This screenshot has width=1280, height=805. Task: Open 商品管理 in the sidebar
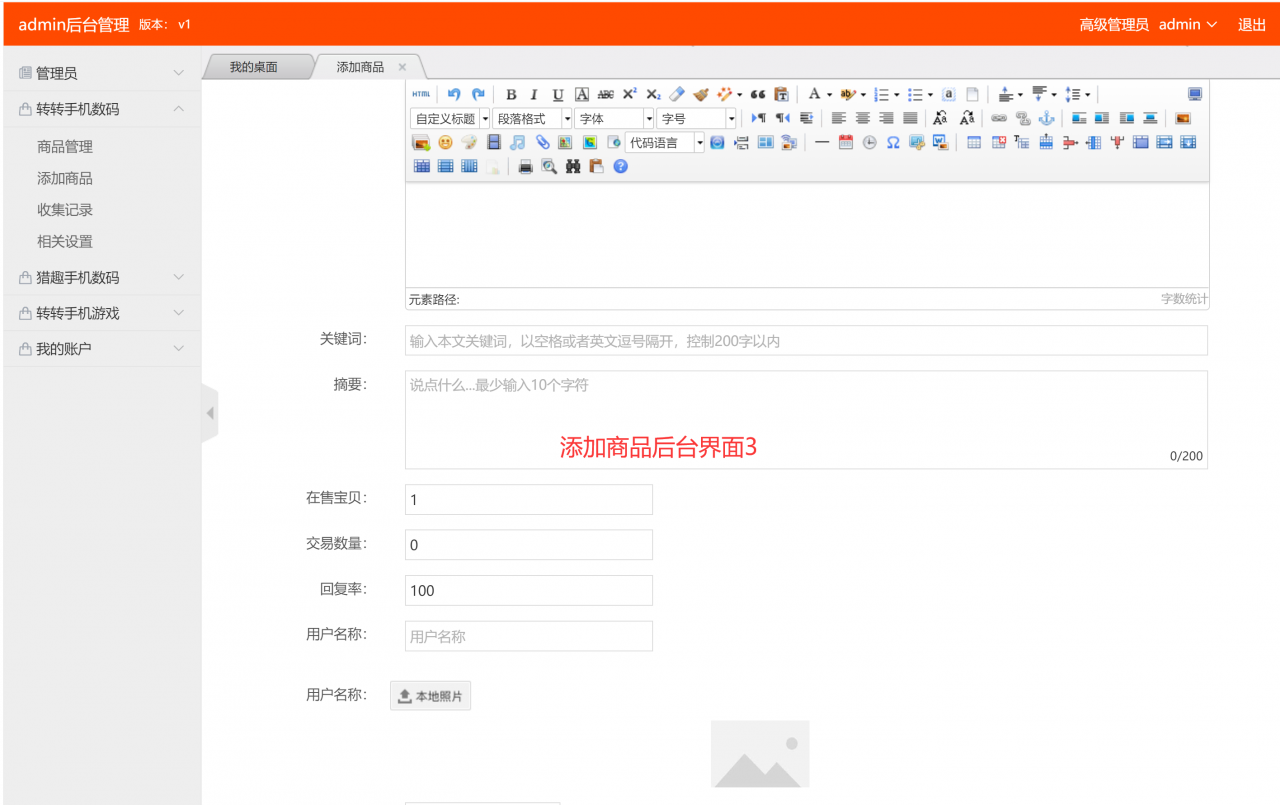coord(65,147)
